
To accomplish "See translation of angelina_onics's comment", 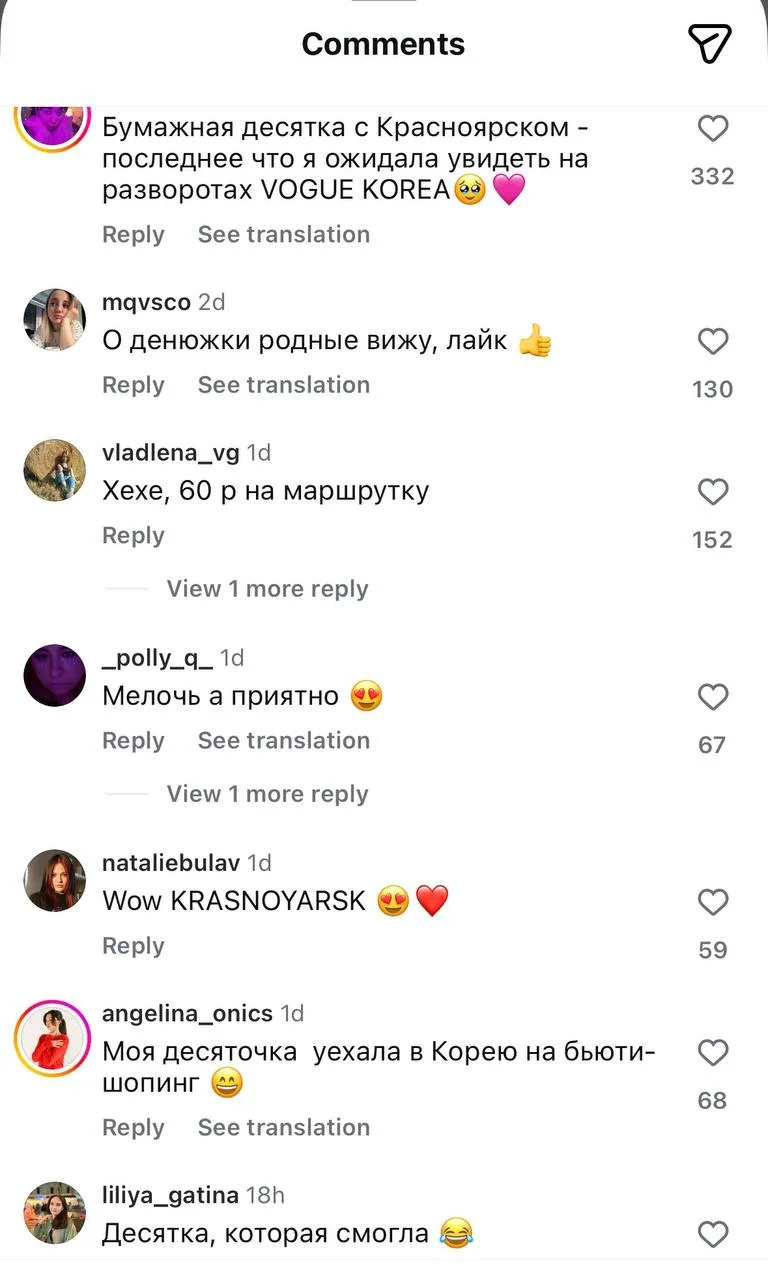I will tap(283, 1128).
